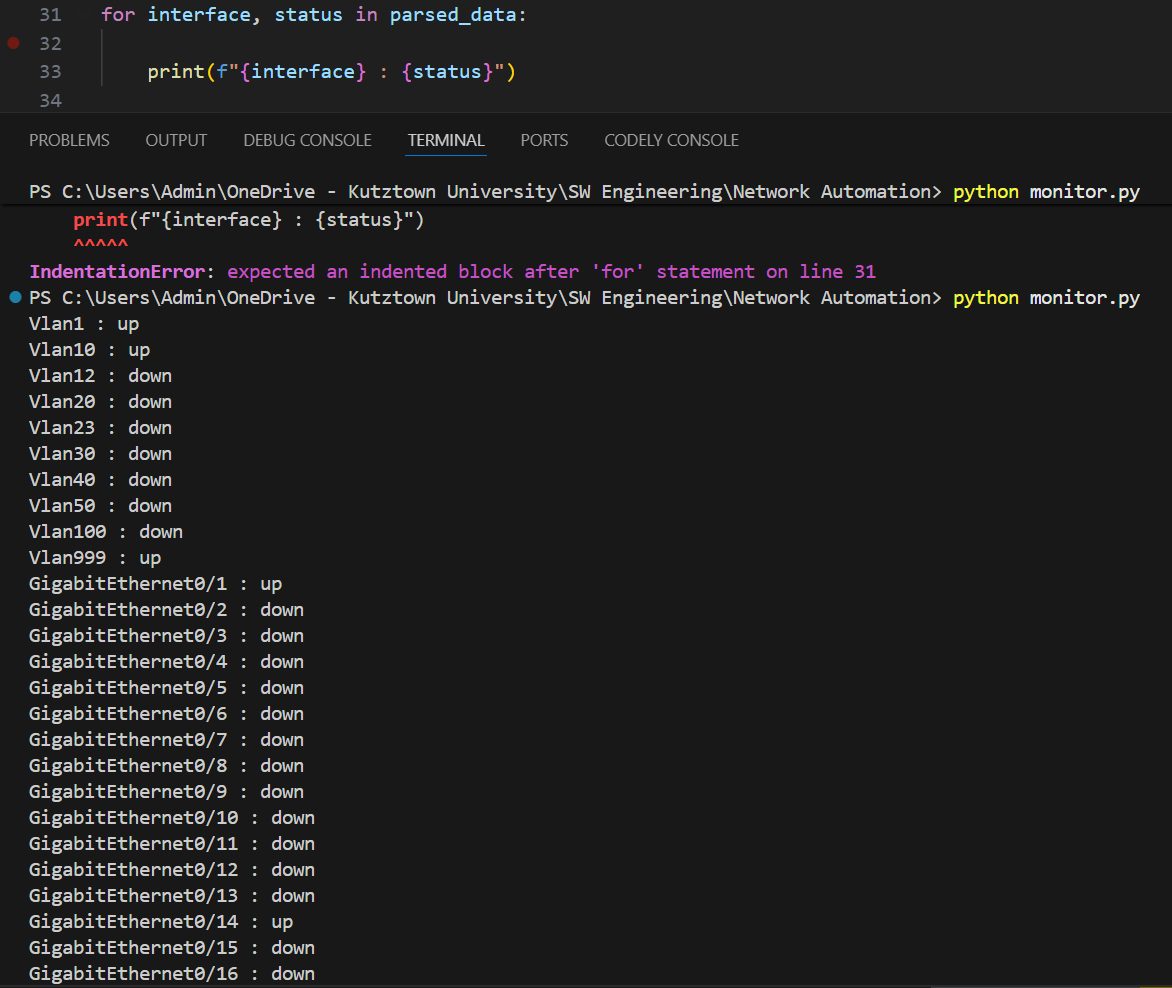1172x988 pixels.
Task: Click the red caret underline markers in the terminal
Action: click(100, 243)
